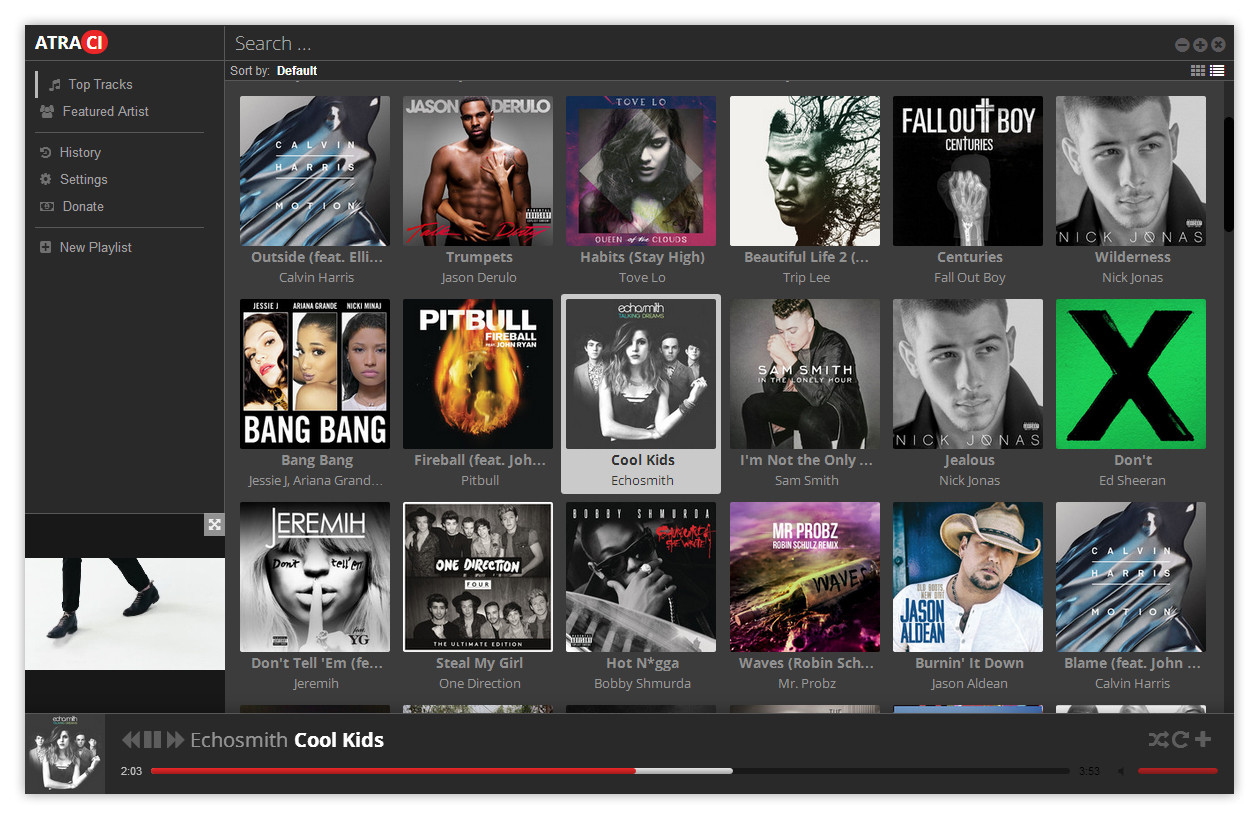Click the 3:53 total duration label
Image resolution: width=1259 pixels, height=819 pixels.
click(x=1089, y=771)
